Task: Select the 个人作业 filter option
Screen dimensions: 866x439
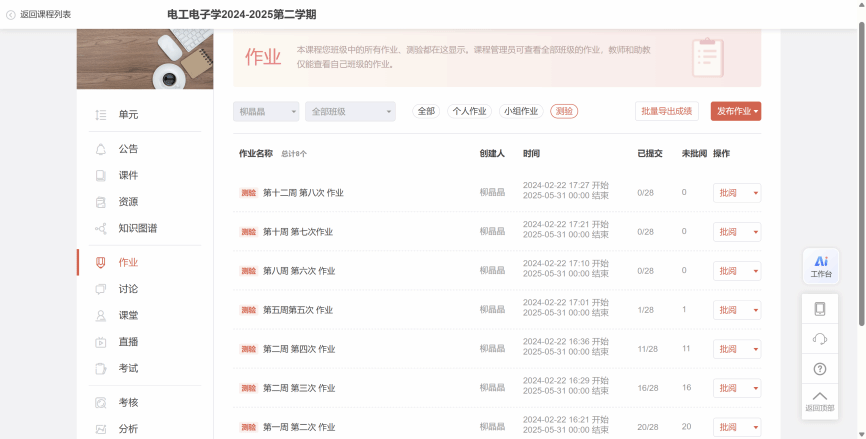Action: click(x=469, y=111)
